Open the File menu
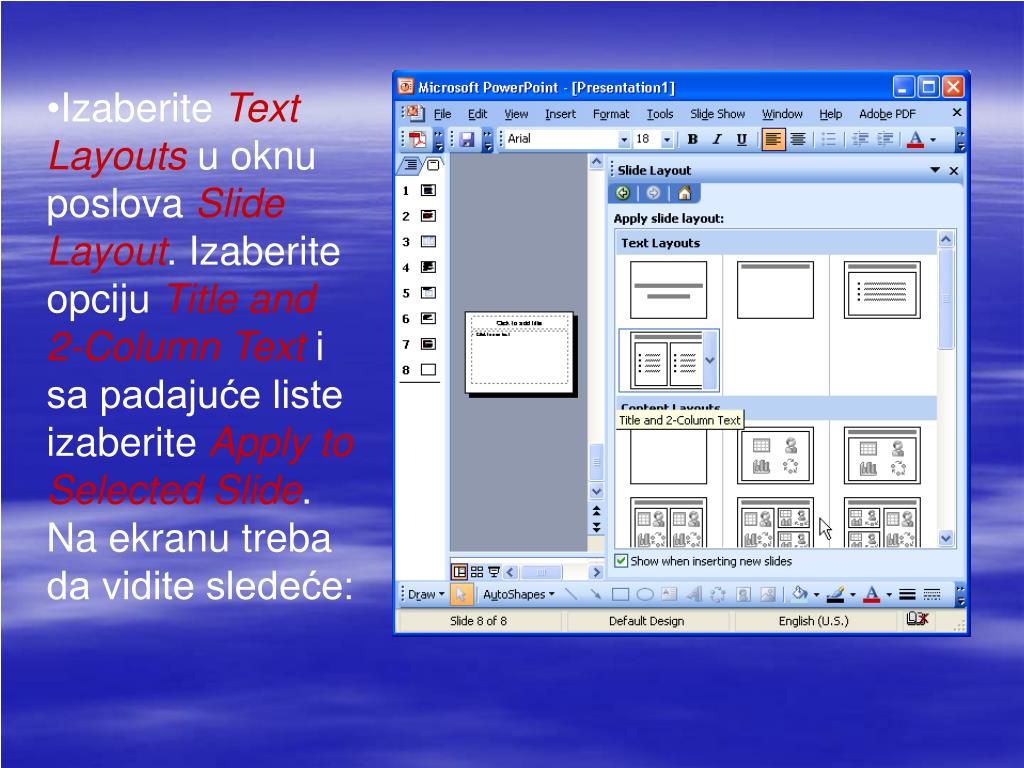The height and width of the screenshot is (768, 1024). (x=442, y=114)
